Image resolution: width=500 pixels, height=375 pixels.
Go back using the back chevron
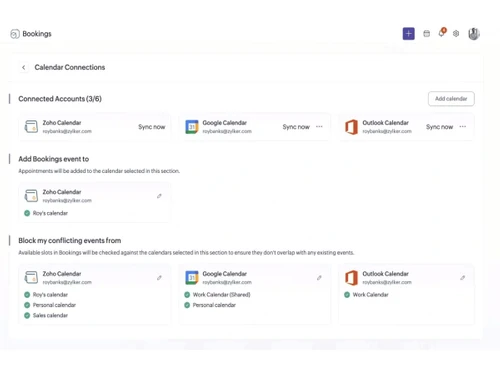(24, 67)
